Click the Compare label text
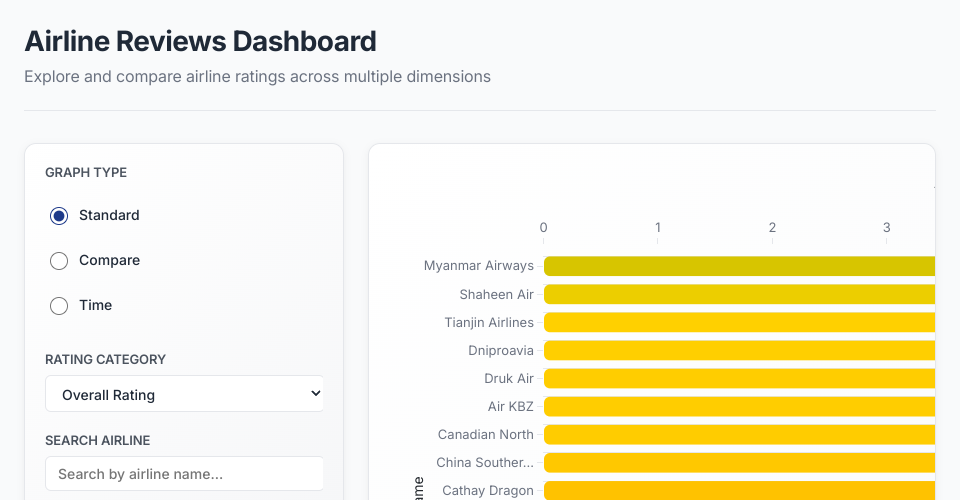 click(x=109, y=260)
